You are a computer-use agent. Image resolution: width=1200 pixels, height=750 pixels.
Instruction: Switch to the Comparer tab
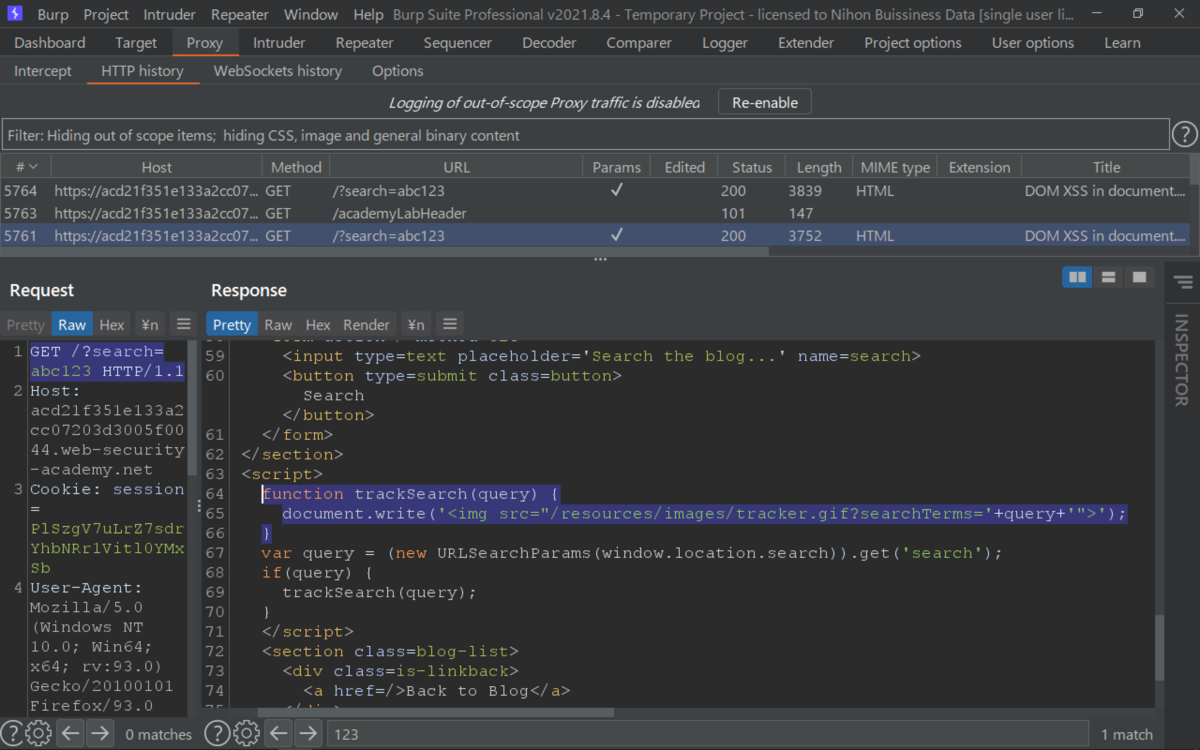point(639,43)
